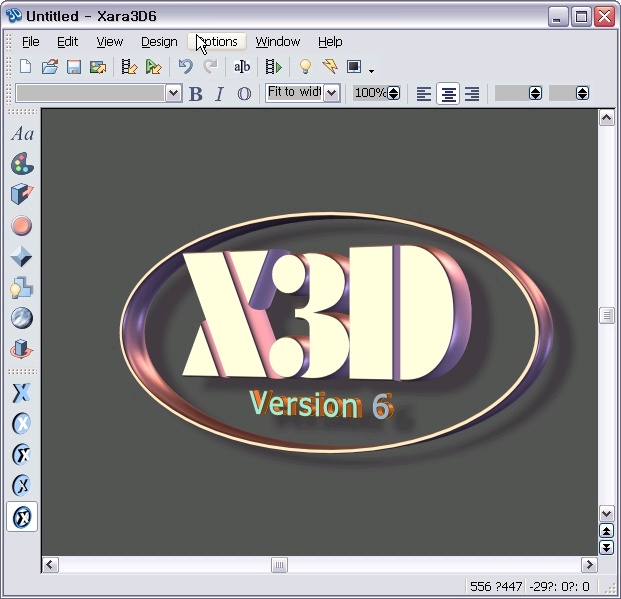Click the X3D Version 6 logo canvas
The height and width of the screenshot is (599, 621).
320,332
